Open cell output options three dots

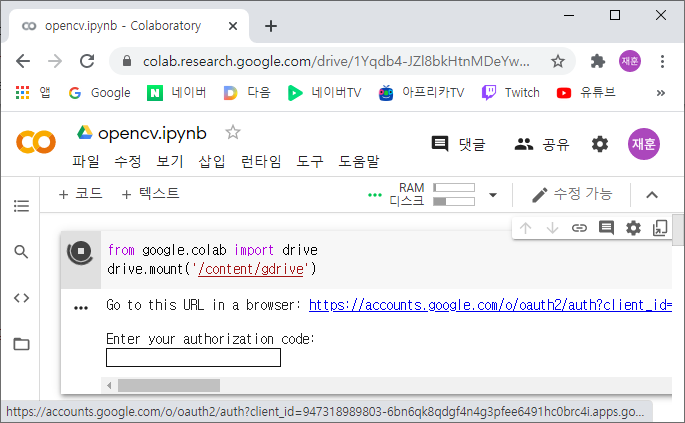coord(81,308)
